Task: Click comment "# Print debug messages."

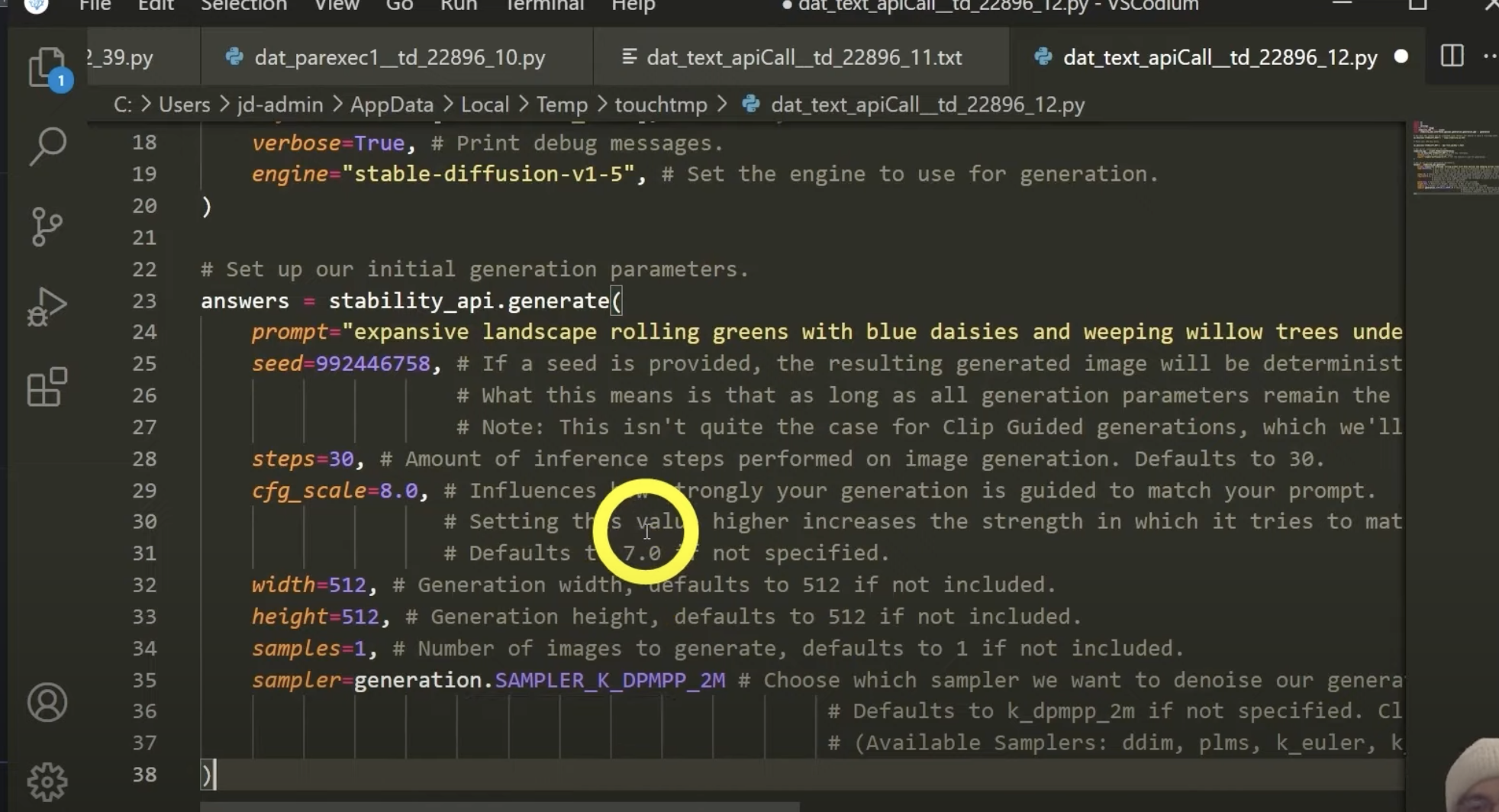Action: (x=577, y=143)
